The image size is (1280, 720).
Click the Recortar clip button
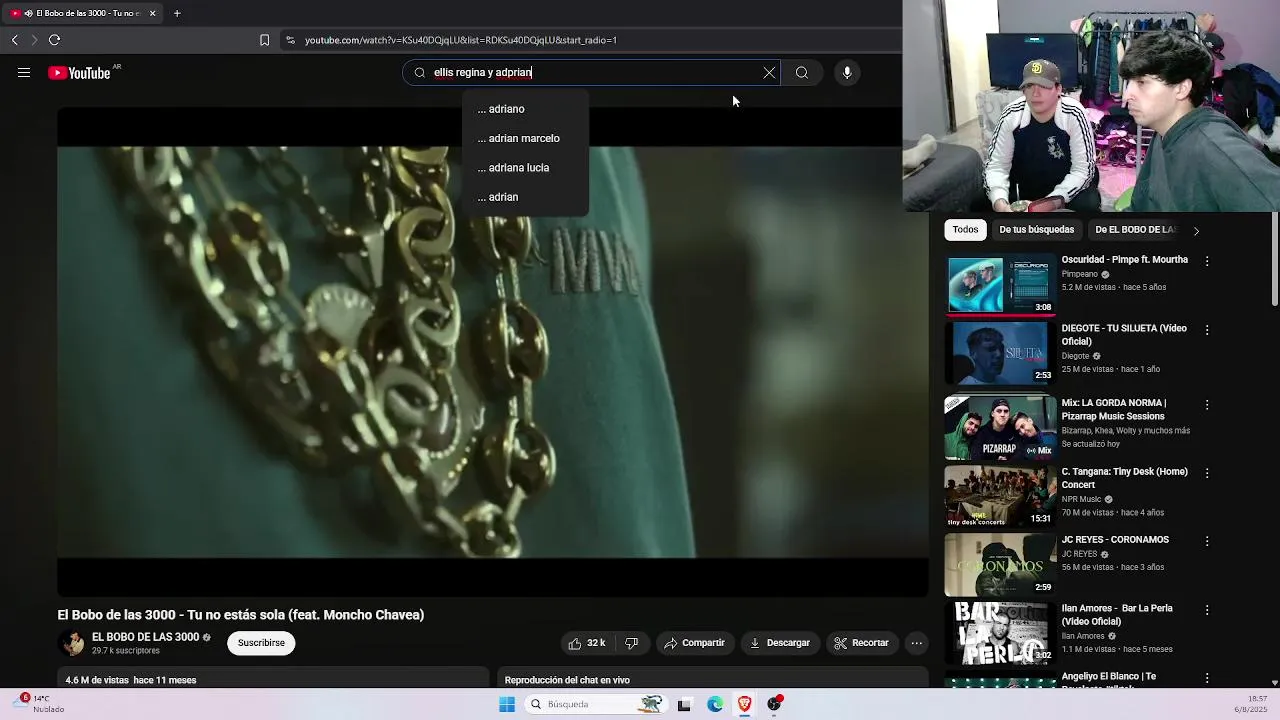(x=862, y=643)
